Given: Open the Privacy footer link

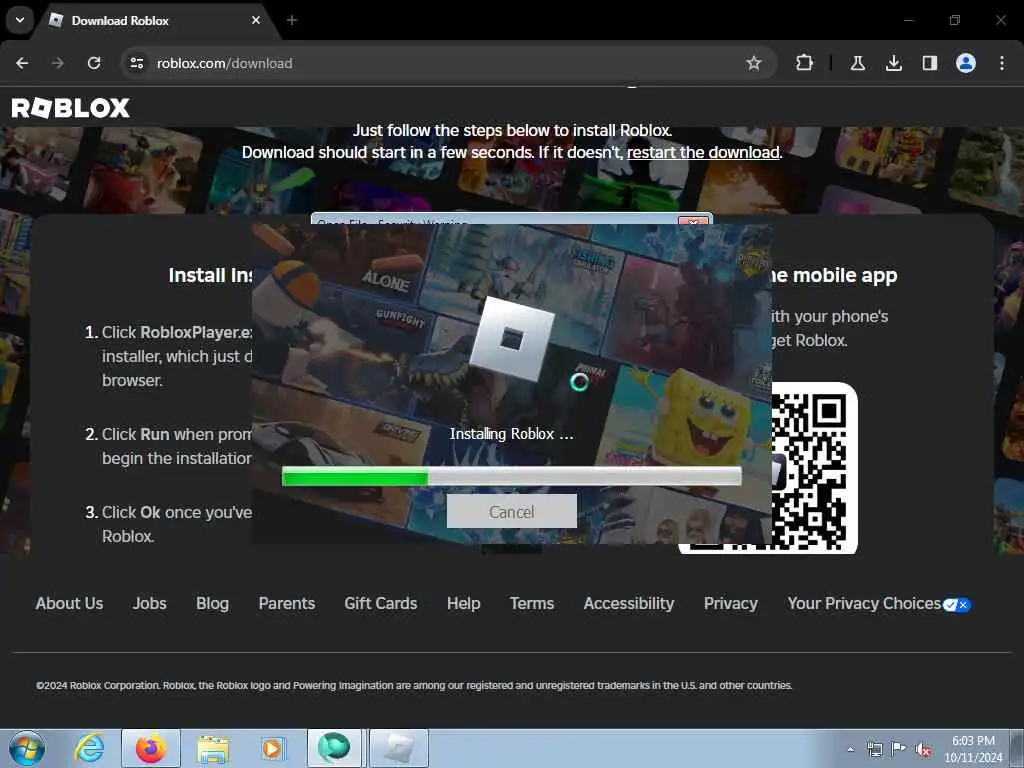Looking at the screenshot, I should click(x=731, y=603).
